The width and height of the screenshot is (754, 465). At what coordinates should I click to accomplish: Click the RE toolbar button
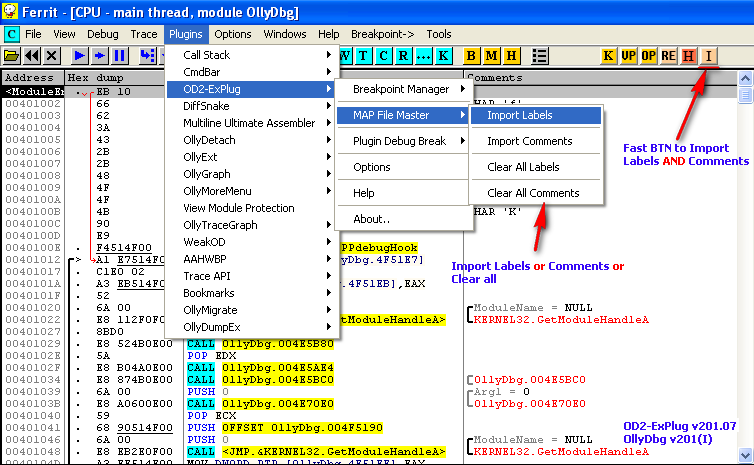tap(668, 56)
